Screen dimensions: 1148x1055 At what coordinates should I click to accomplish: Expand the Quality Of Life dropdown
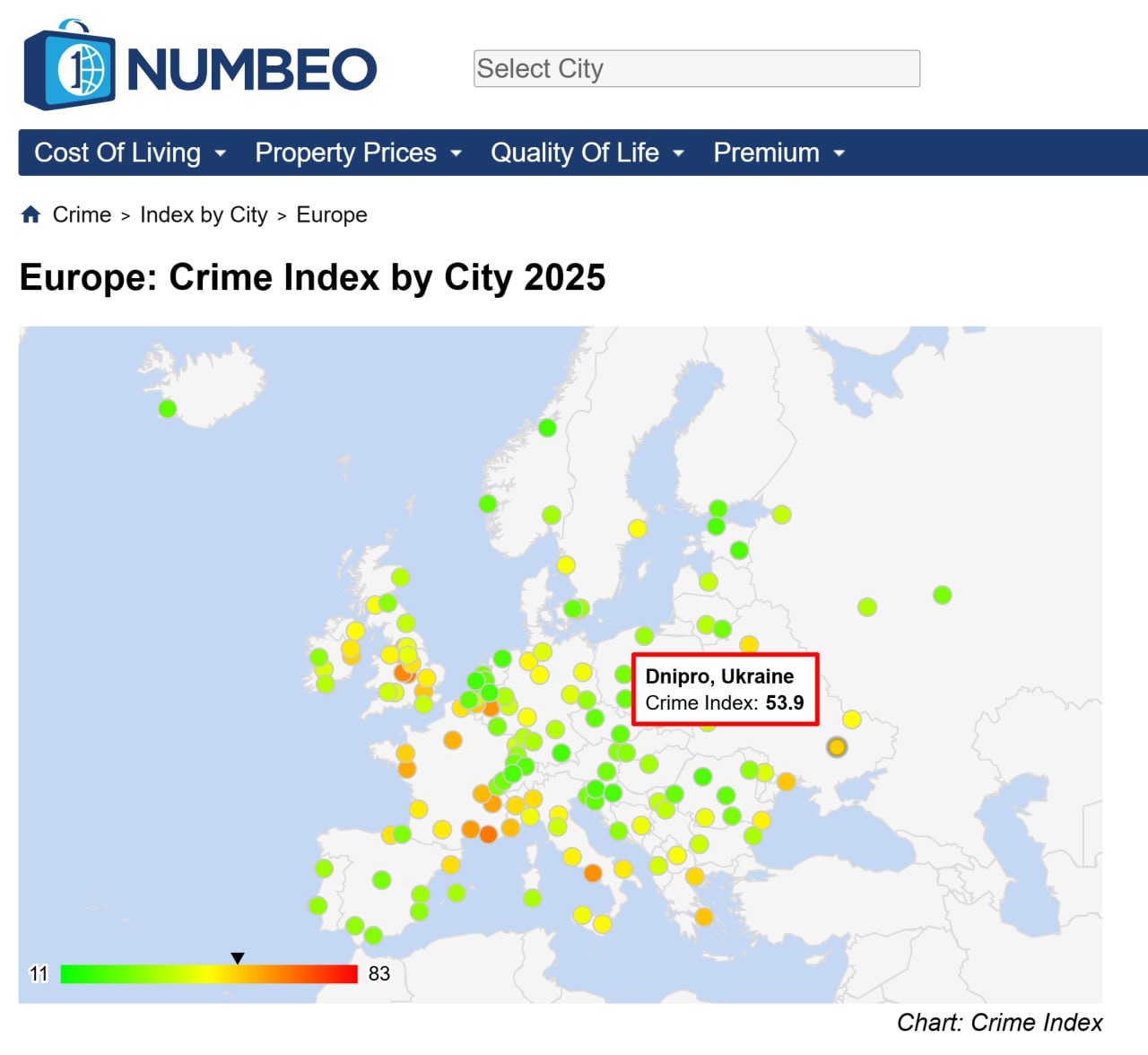pos(587,153)
